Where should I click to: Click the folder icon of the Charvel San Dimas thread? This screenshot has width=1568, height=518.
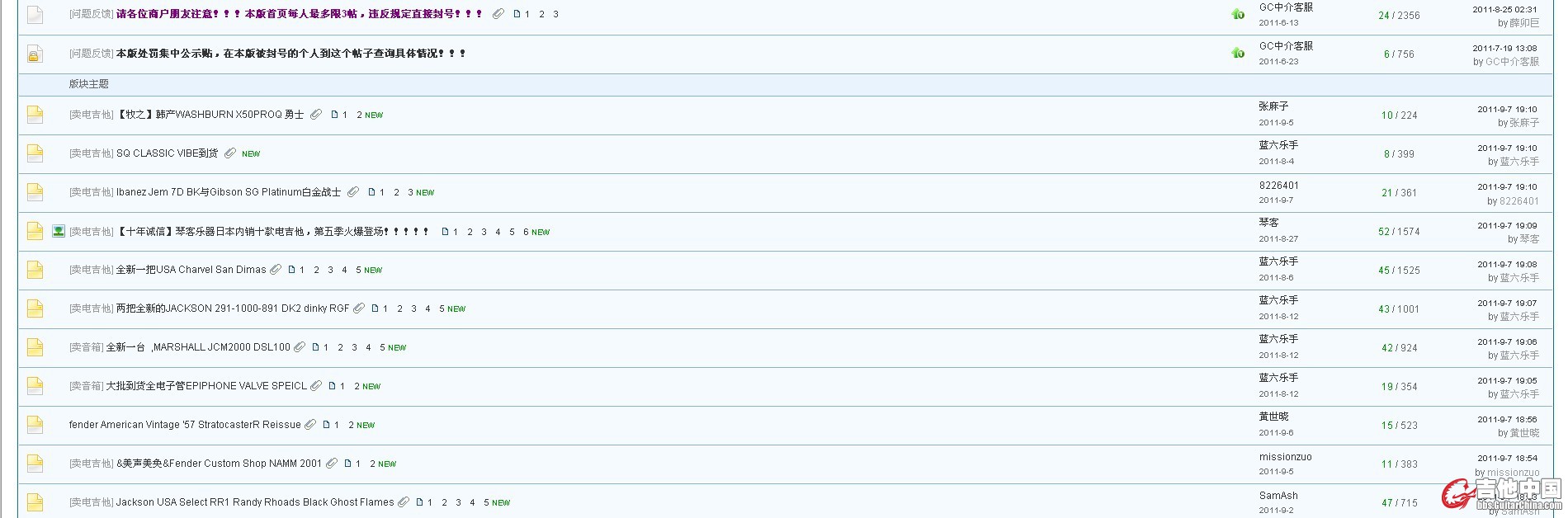35,270
